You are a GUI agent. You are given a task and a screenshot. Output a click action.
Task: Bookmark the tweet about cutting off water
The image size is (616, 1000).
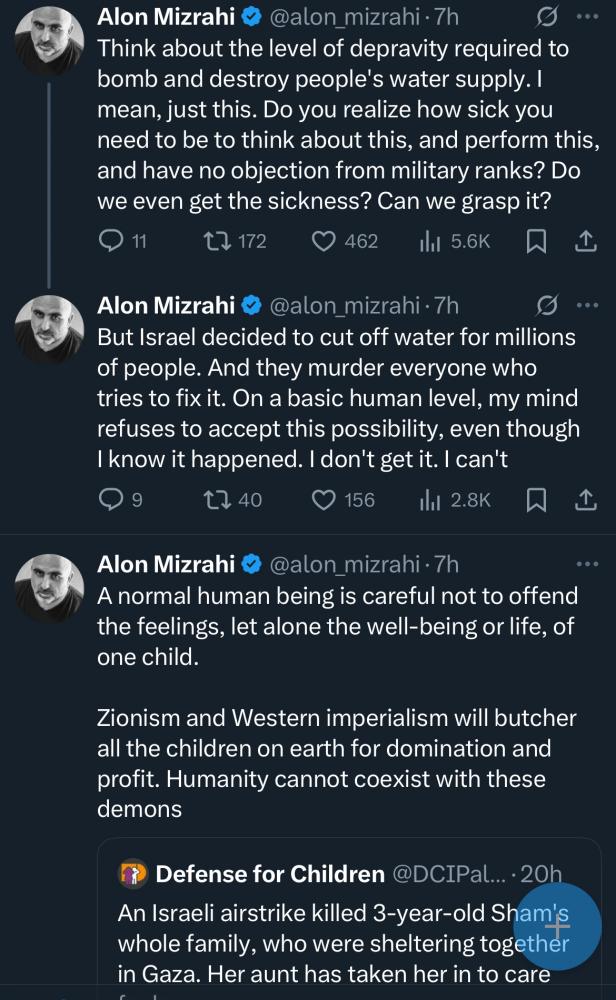click(x=537, y=499)
